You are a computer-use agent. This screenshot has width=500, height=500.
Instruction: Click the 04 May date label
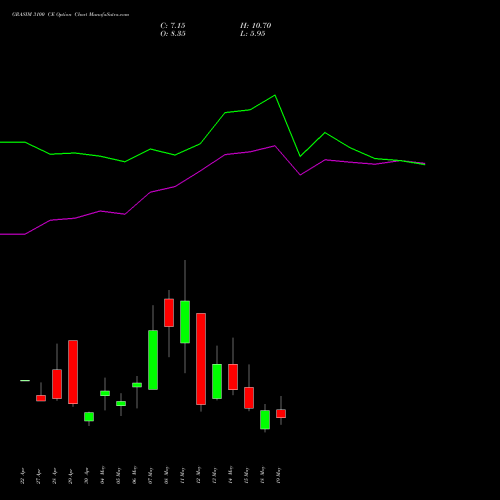coord(102,475)
